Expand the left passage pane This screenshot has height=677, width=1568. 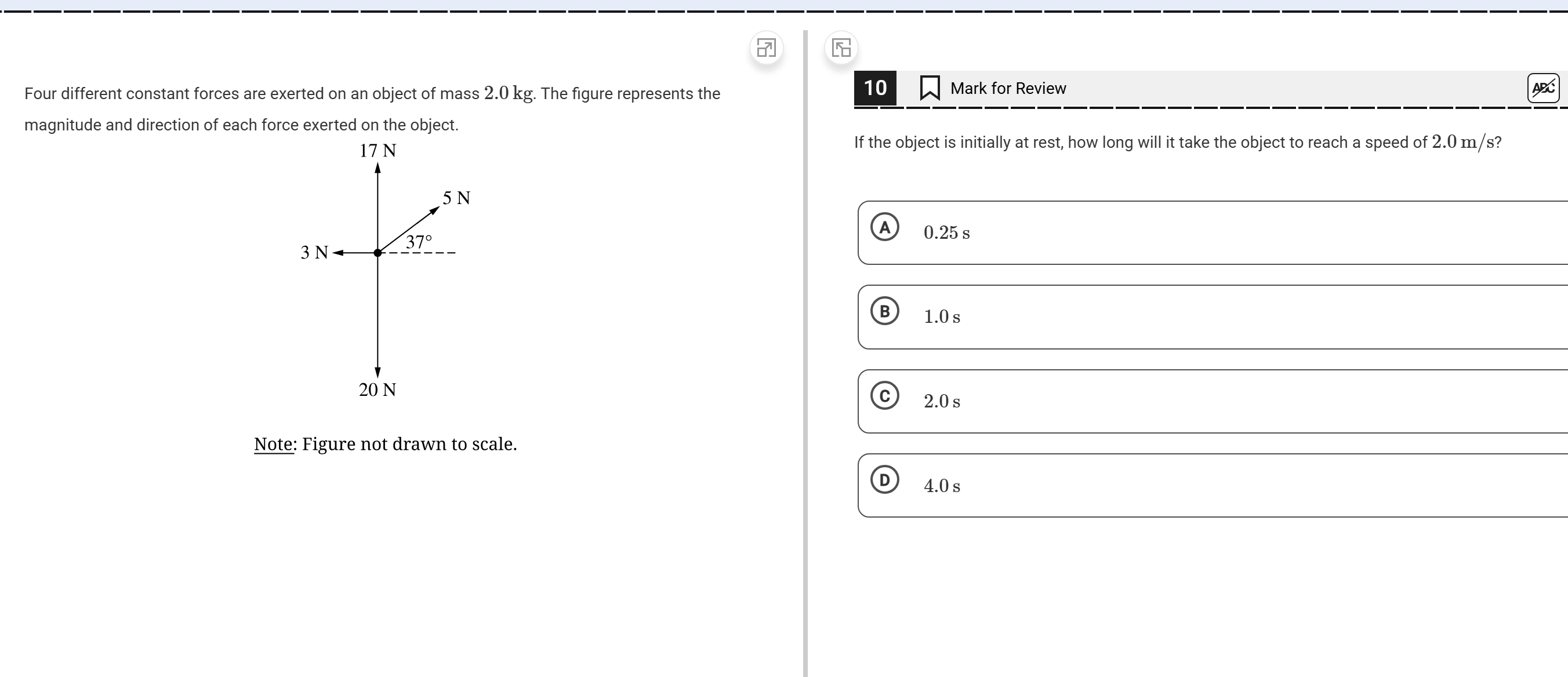point(766,48)
